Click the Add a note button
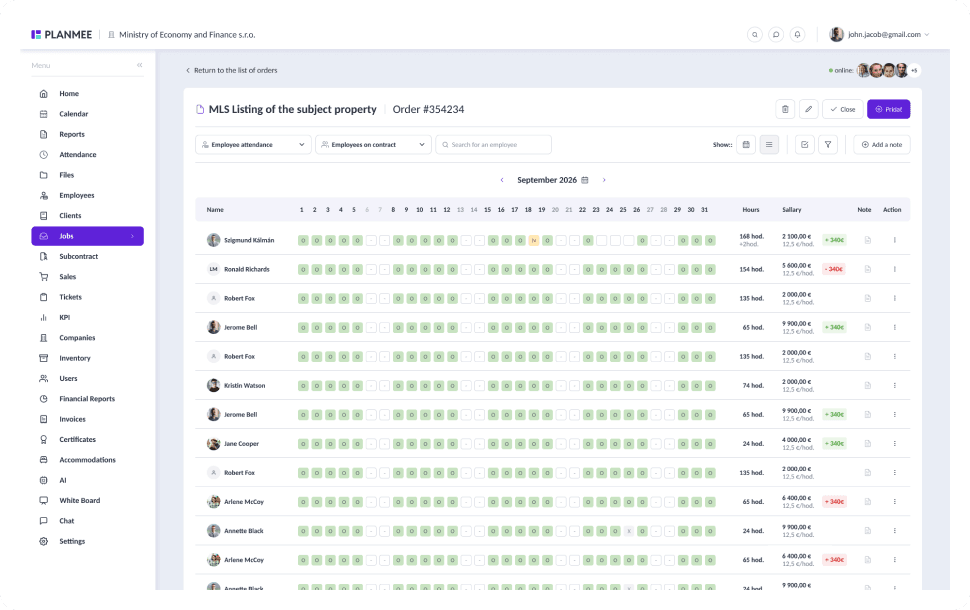The image size is (970, 610). click(882, 145)
